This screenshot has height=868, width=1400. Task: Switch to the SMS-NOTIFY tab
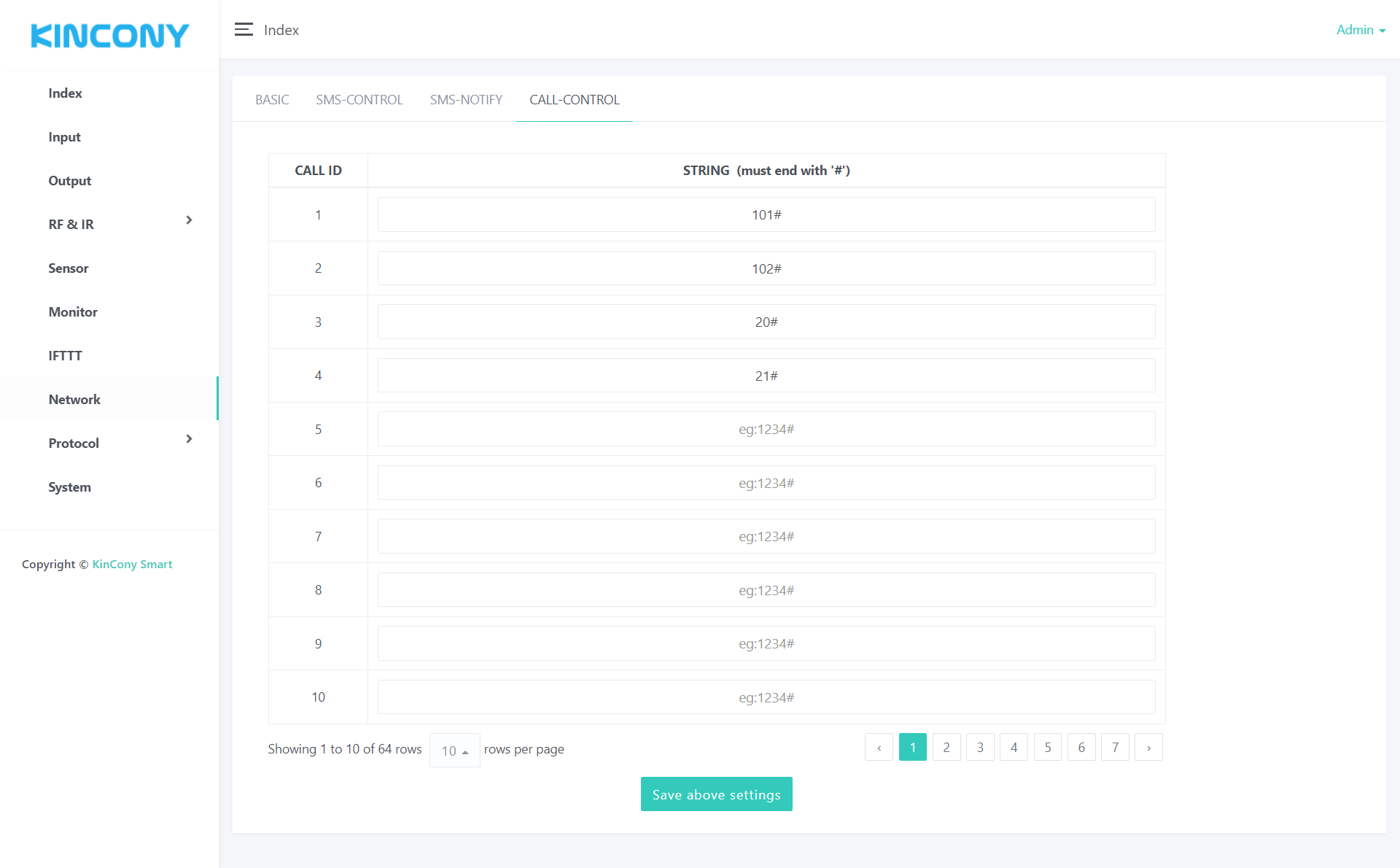466,100
